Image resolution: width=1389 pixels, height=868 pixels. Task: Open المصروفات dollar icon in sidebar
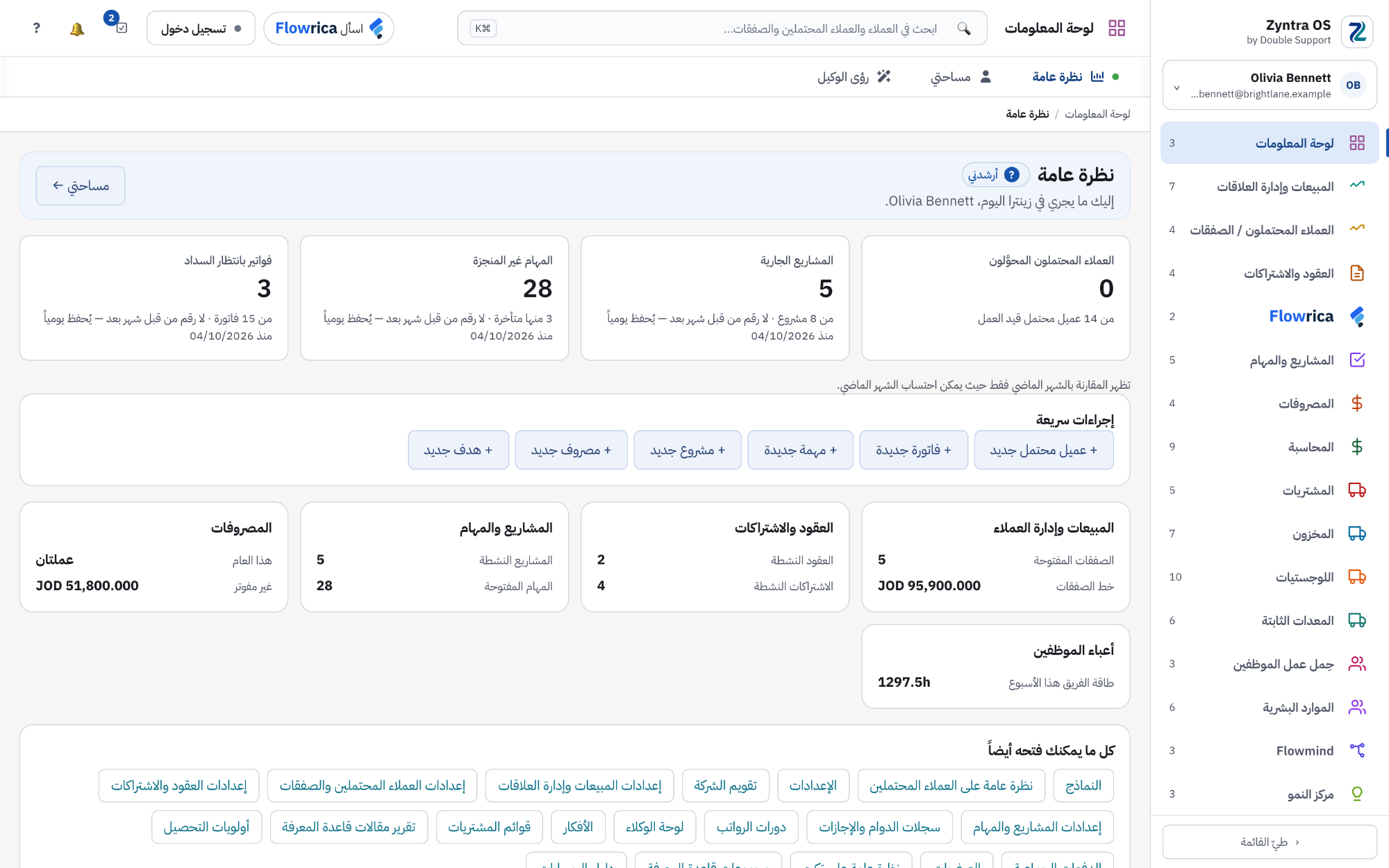coord(1357,403)
